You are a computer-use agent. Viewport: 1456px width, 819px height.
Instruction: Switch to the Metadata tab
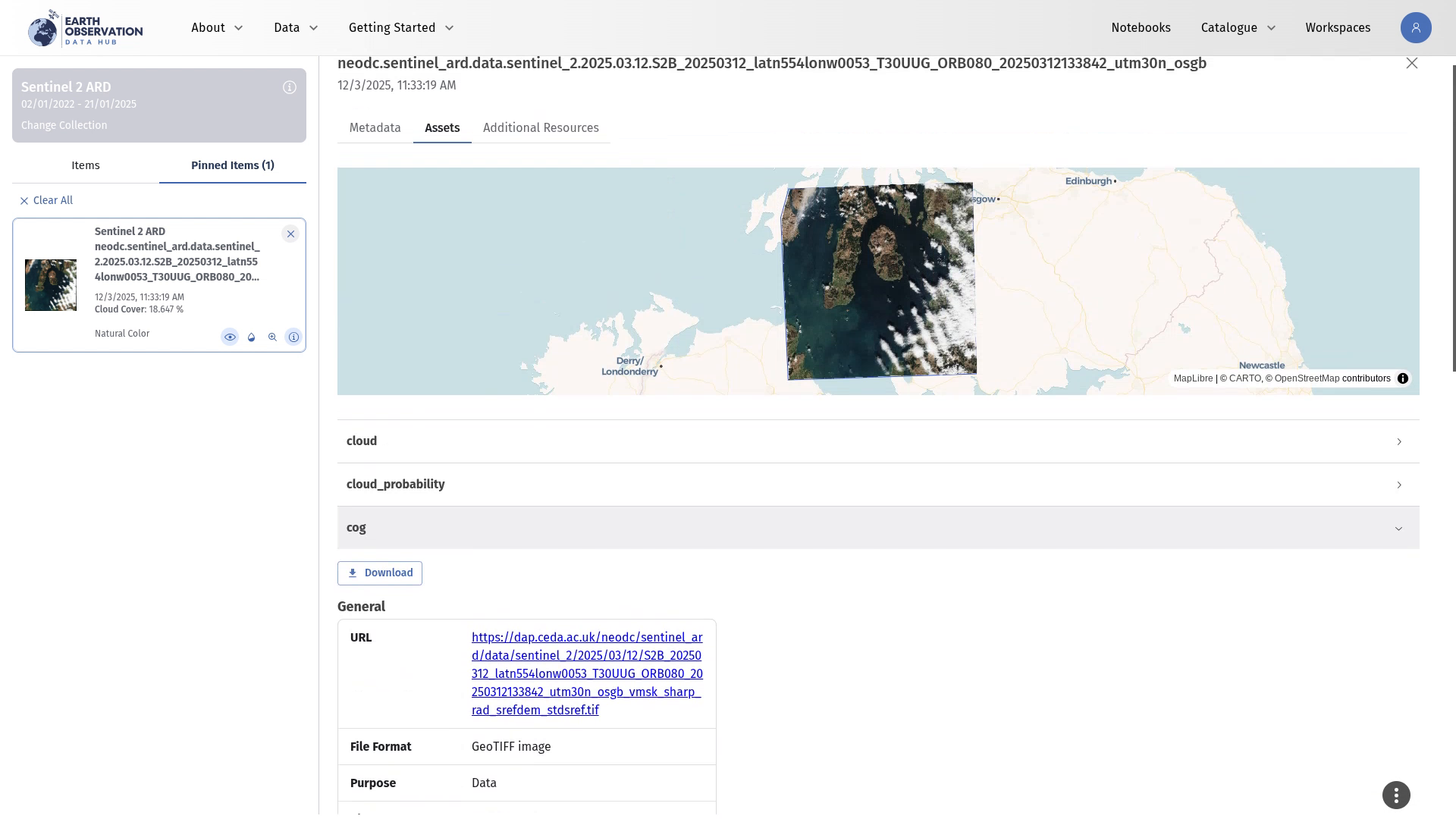point(375,128)
